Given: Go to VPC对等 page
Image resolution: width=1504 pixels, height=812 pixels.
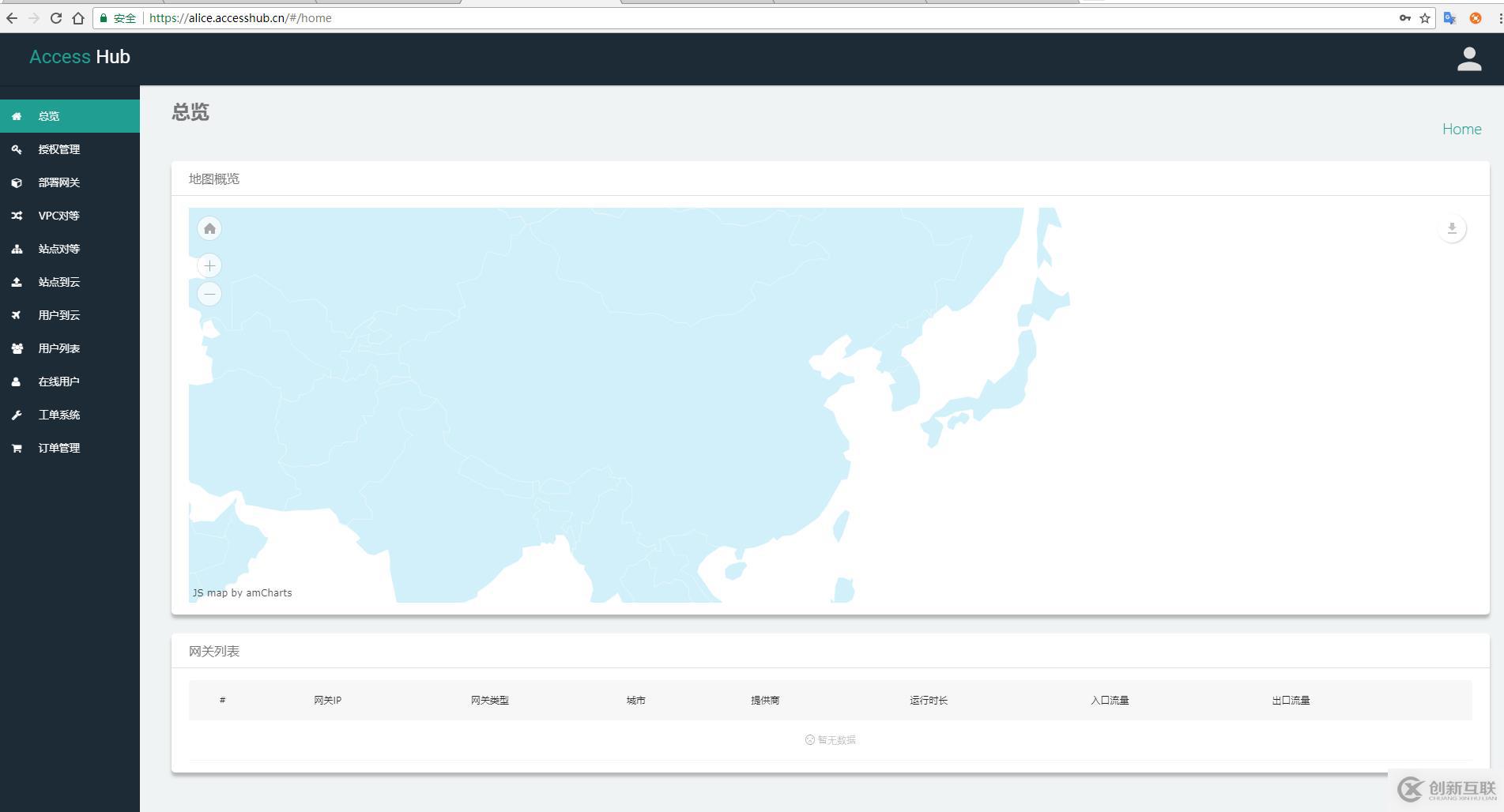Looking at the screenshot, I should pos(59,216).
